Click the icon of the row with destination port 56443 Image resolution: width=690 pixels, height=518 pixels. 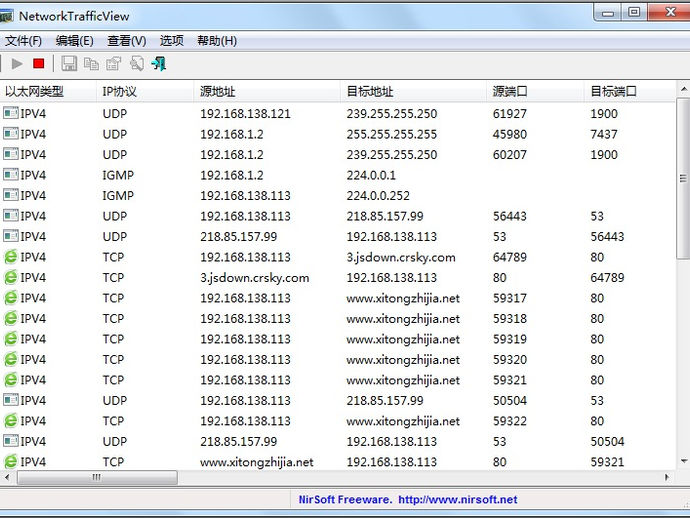pyautogui.click(x=11, y=236)
